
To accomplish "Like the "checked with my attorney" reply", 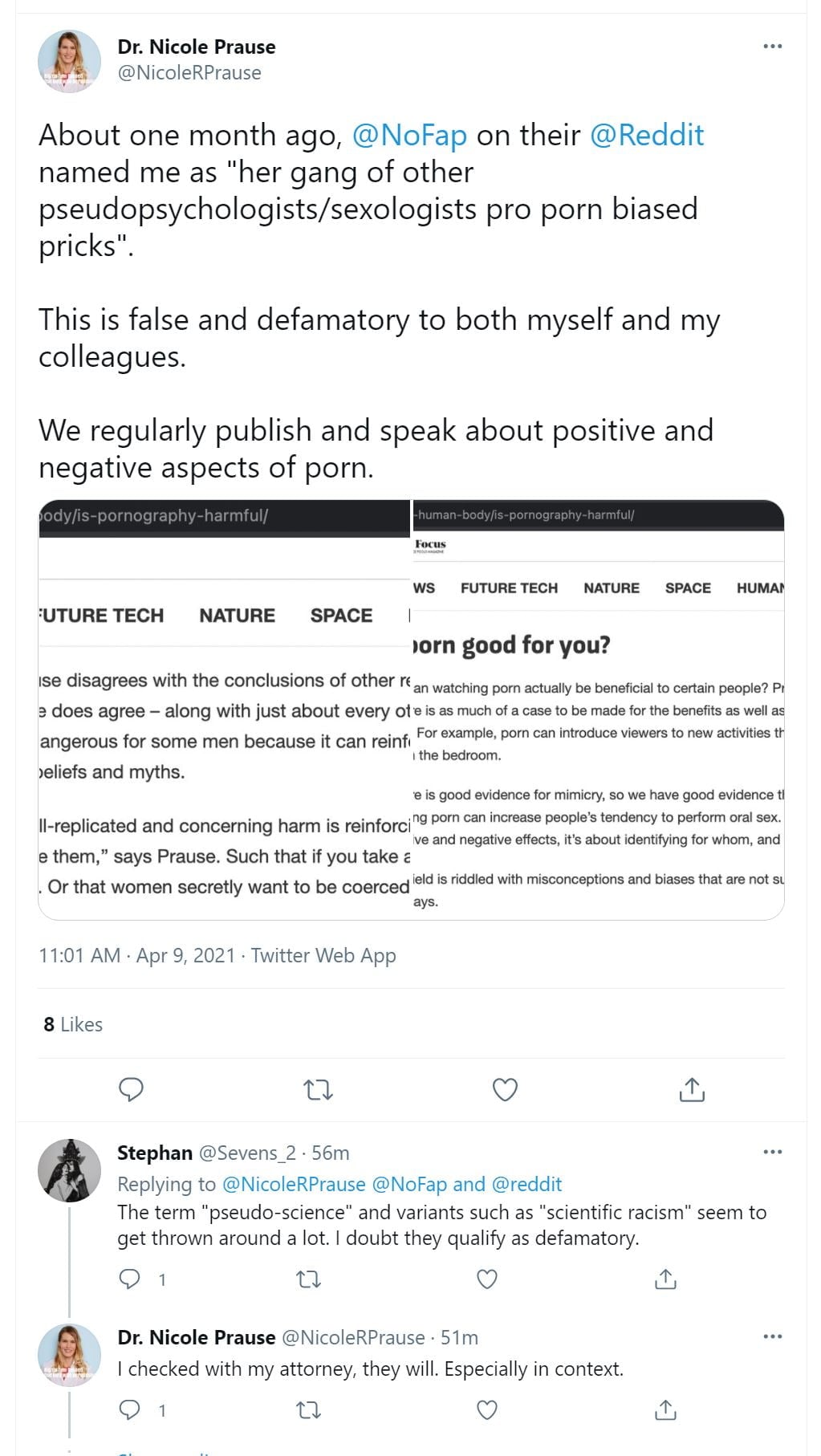I will [487, 1410].
